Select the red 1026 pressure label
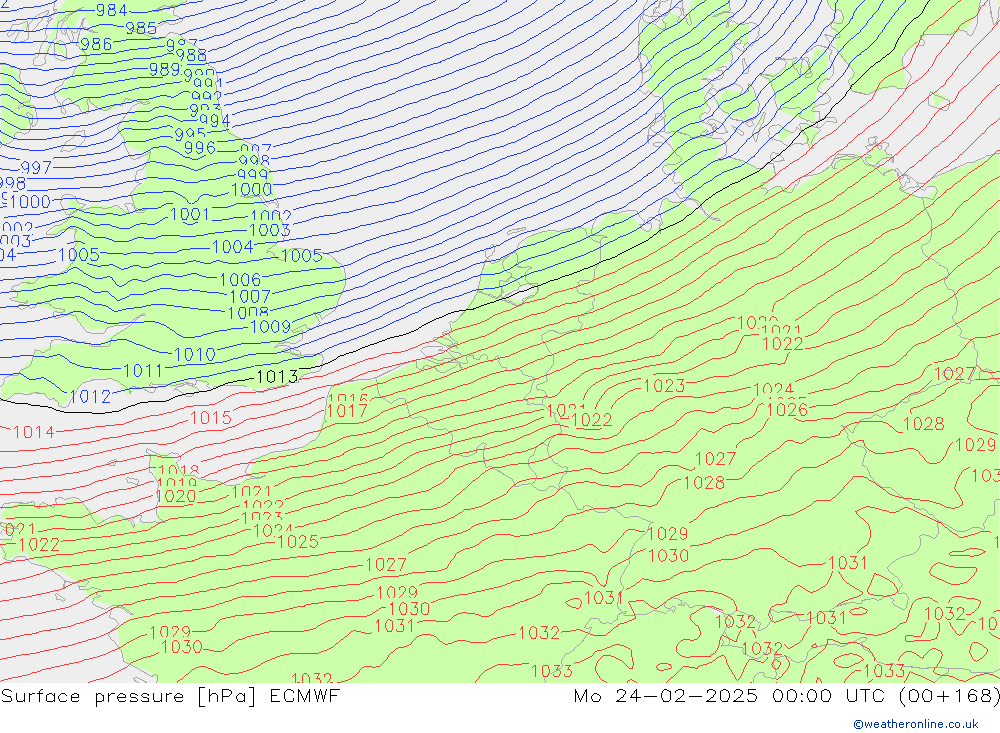Viewport: 1000px width, 733px height. [x=788, y=410]
